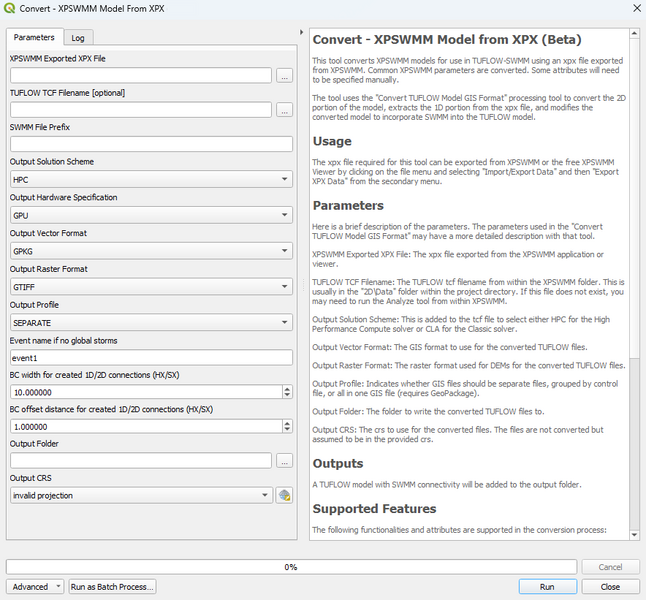Open Output Profile dropdown
The width and height of the screenshot is (646, 600).
pyautogui.click(x=151, y=322)
